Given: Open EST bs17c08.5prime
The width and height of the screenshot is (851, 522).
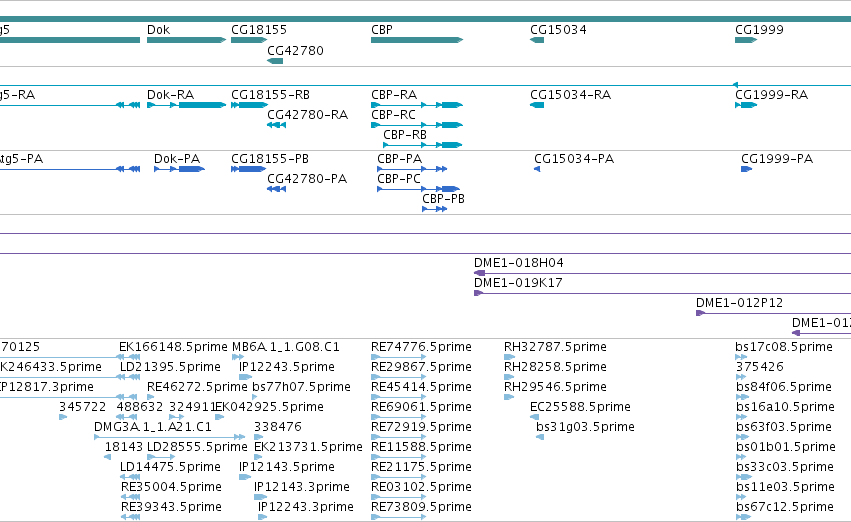Looking at the screenshot, I should (784, 347).
